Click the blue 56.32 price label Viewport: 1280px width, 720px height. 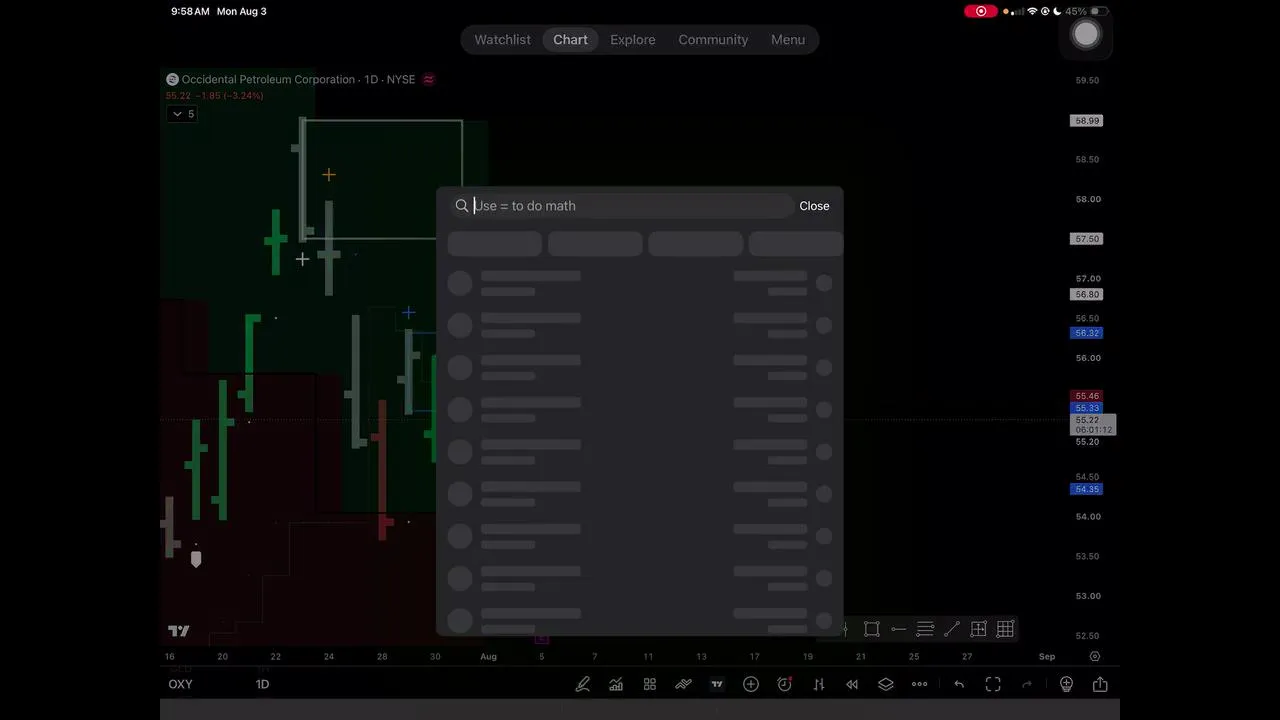[1086, 333]
